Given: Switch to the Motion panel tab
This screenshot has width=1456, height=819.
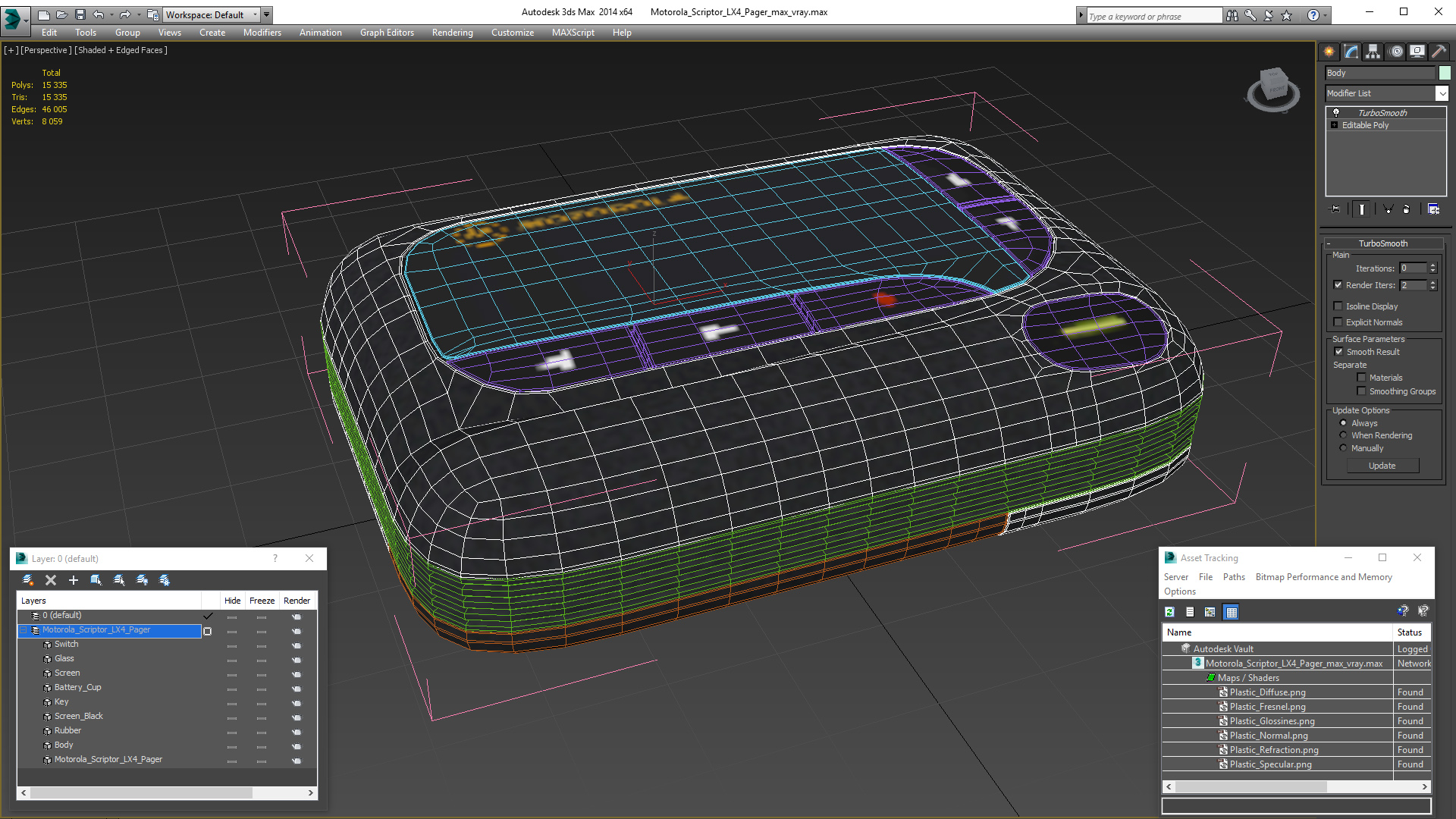Looking at the screenshot, I should click(x=1395, y=52).
